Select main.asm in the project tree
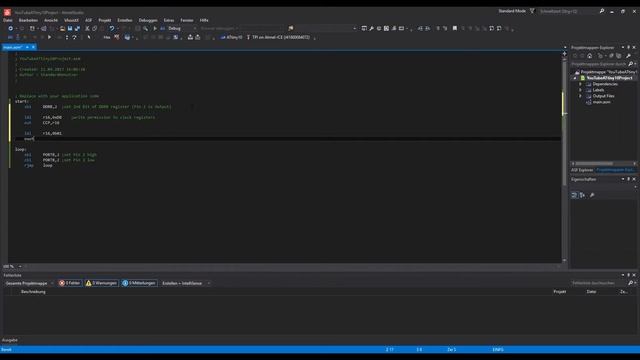Image resolution: width=640 pixels, height=360 pixels. tap(601, 102)
